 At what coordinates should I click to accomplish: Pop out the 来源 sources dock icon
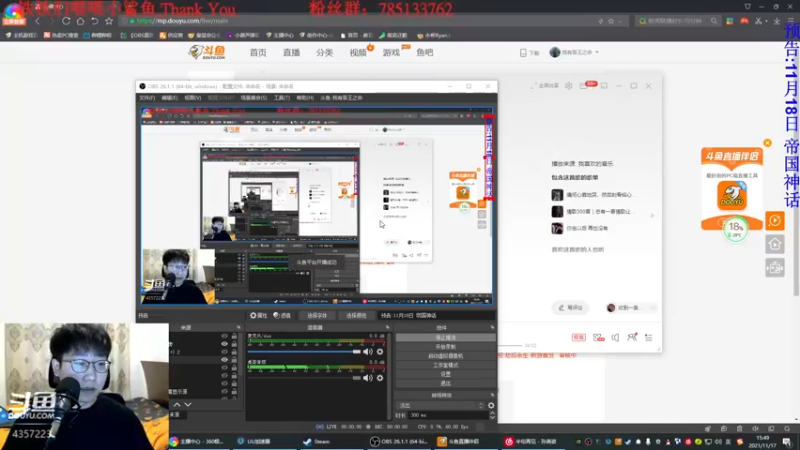point(238,328)
